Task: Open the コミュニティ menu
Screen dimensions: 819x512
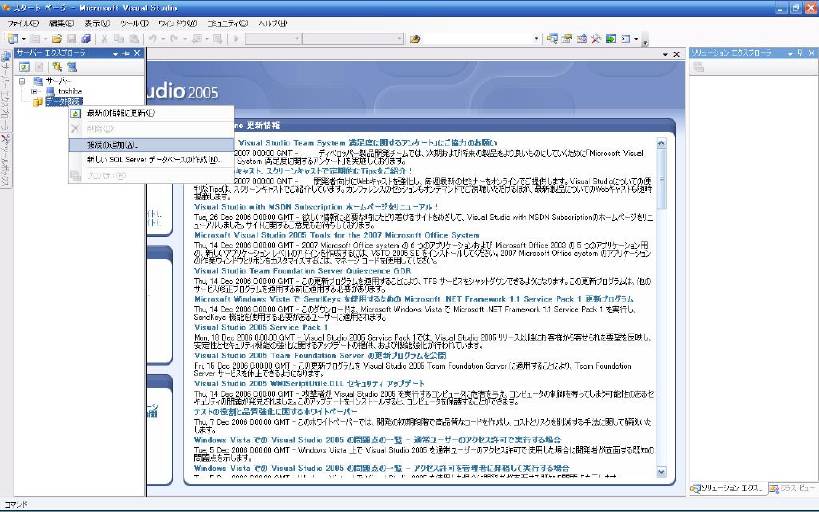Action: [227, 24]
